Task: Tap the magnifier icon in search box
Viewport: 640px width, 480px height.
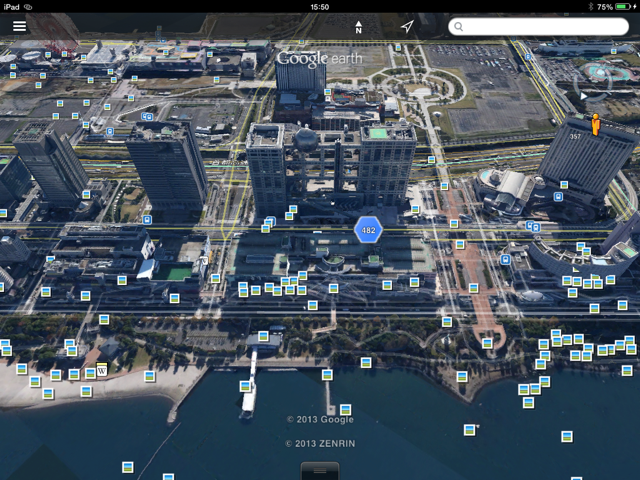Action: point(459,27)
